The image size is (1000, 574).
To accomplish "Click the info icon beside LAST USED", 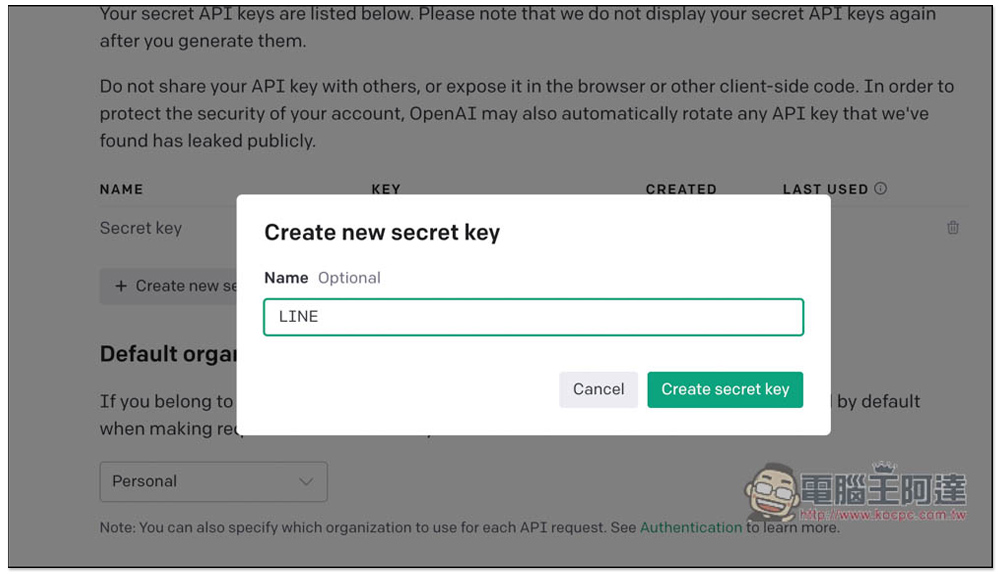I will [880, 188].
